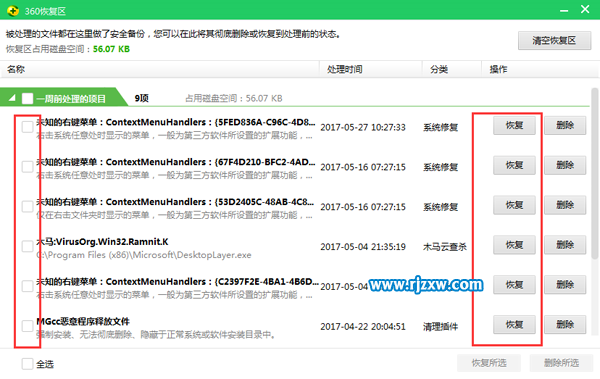Click the 恢复所选 button
600x379 pixels.
489,363
